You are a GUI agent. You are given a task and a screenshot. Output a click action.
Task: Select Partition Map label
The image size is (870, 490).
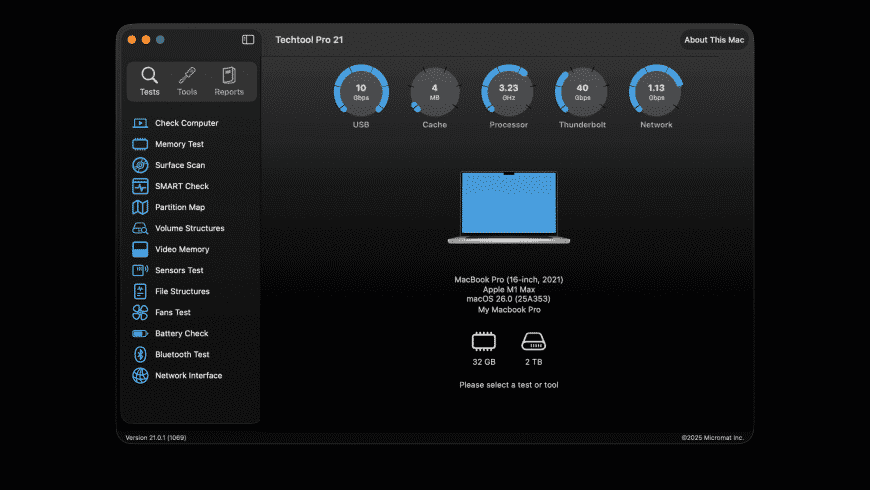click(x=180, y=208)
